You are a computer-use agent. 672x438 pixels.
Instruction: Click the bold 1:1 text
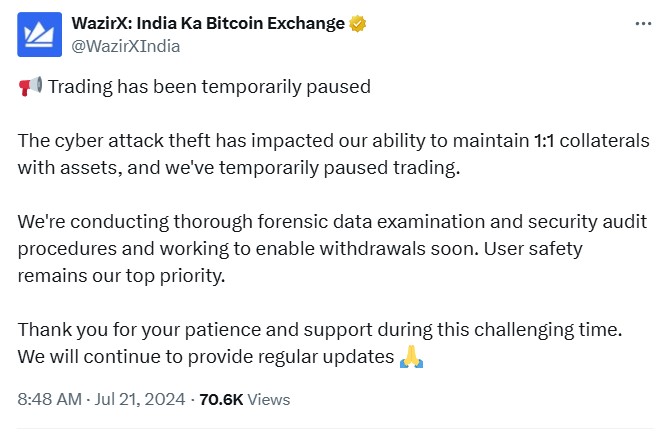(544, 141)
